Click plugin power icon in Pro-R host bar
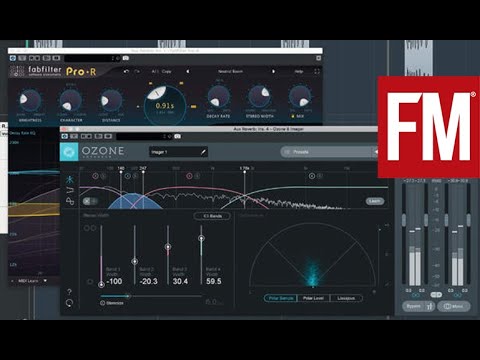Screen dimensions: 480x360 pos(13,58)
